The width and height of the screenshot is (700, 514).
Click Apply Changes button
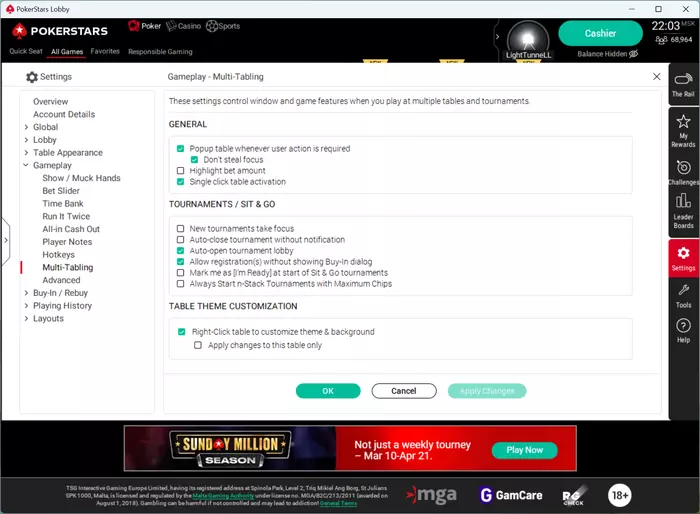487,391
